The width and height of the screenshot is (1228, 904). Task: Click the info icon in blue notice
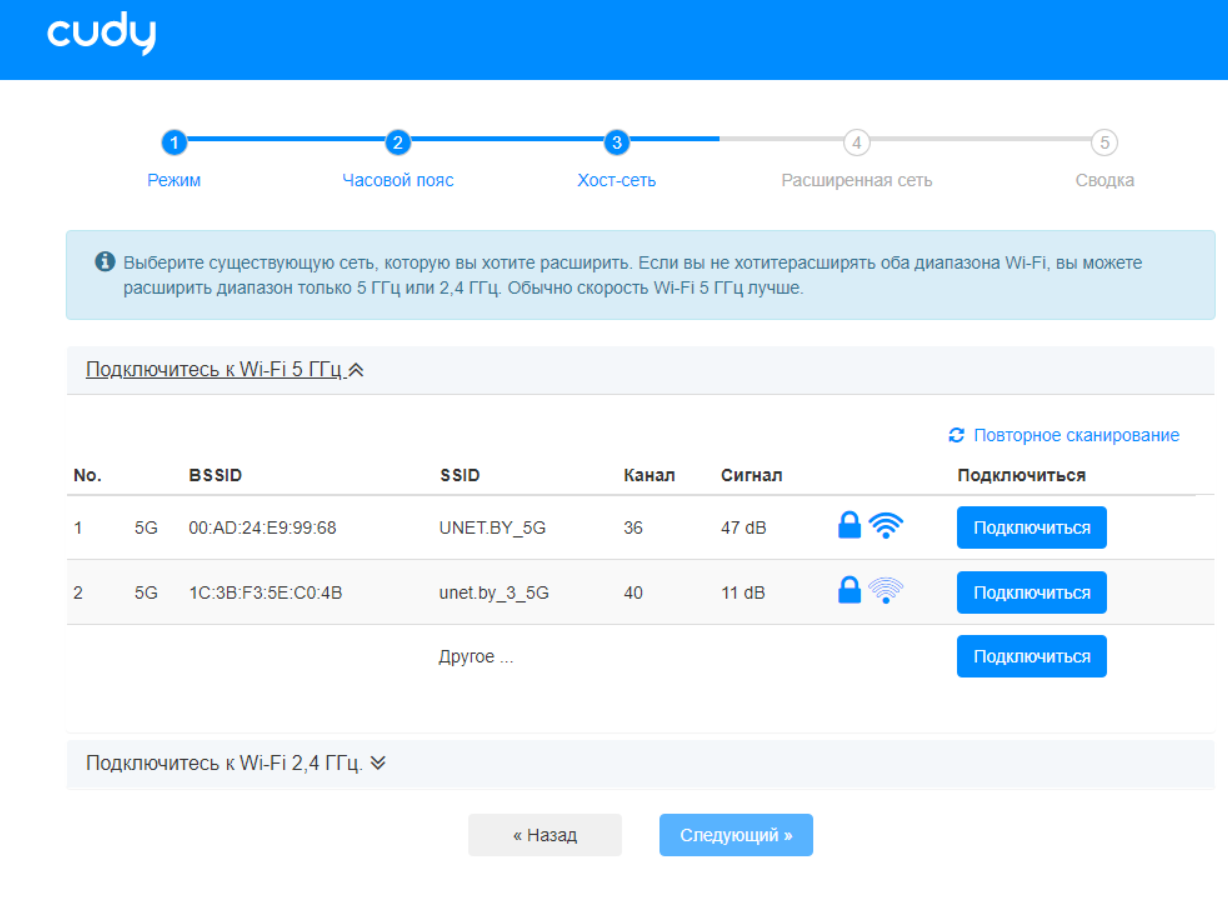[x=104, y=262]
